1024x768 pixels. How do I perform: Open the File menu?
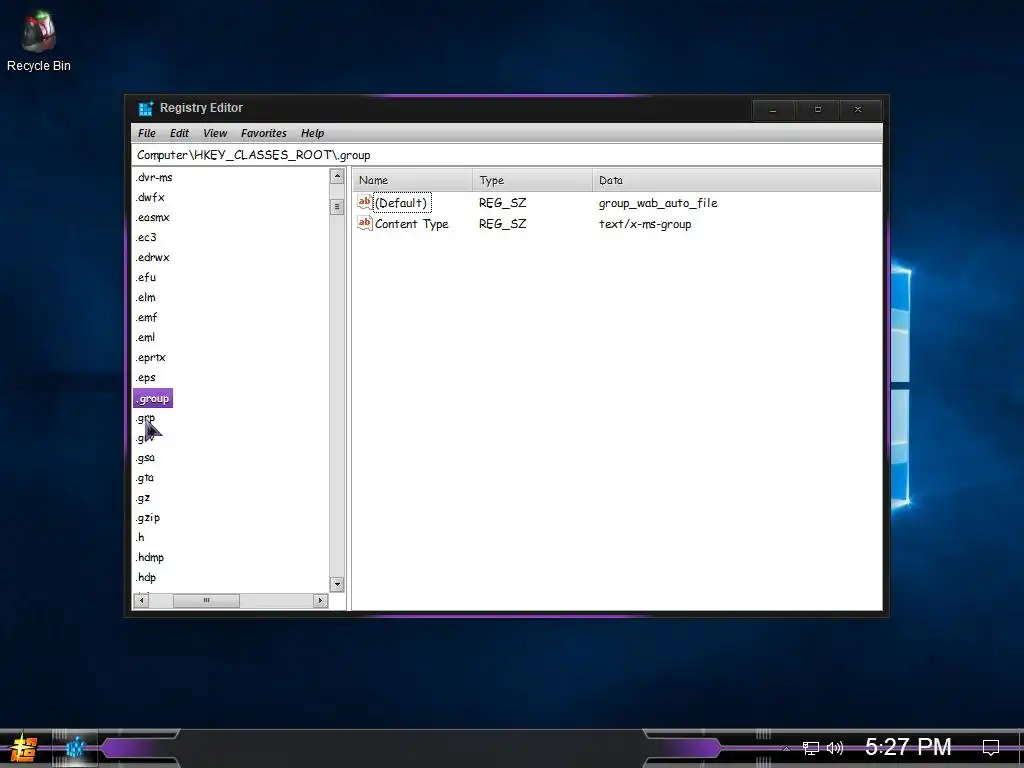pyautogui.click(x=146, y=133)
